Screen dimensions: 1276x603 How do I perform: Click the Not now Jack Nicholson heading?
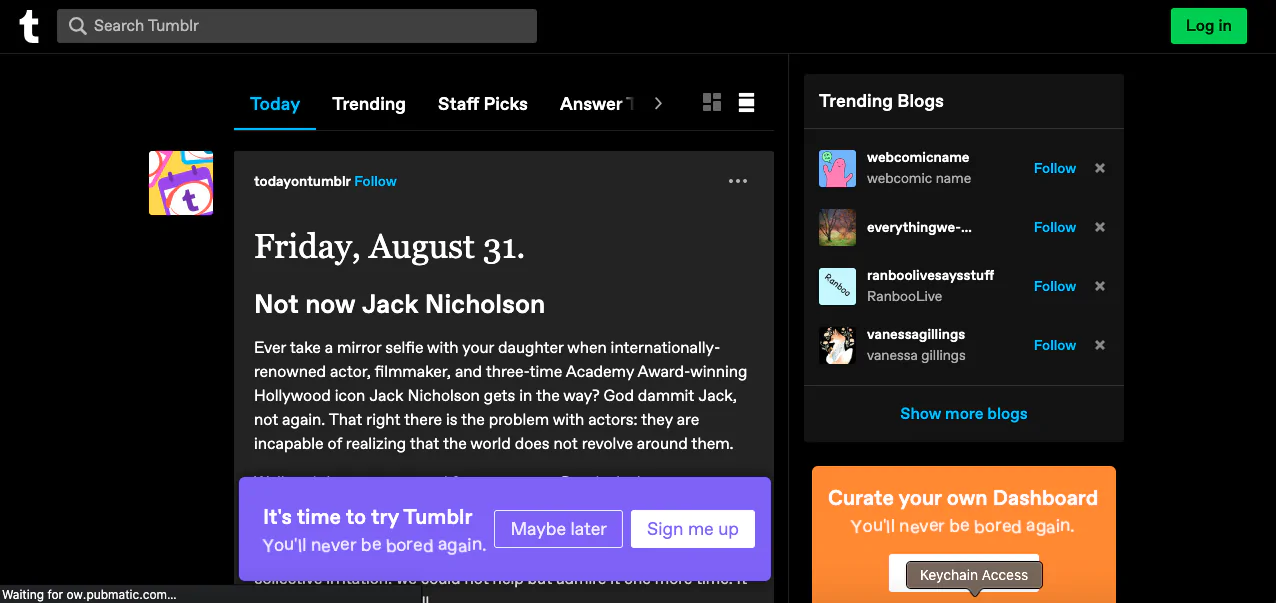[400, 304]
